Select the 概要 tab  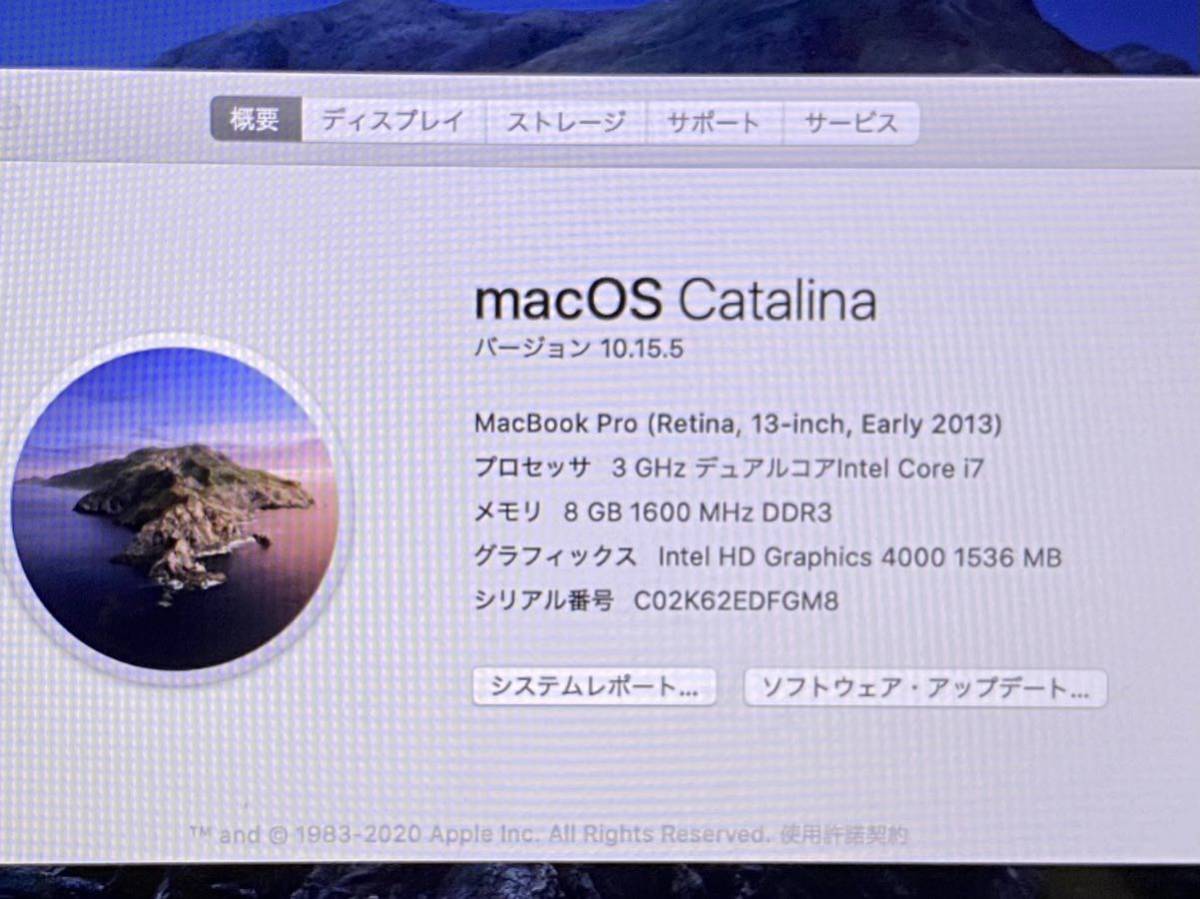[255, 121]
